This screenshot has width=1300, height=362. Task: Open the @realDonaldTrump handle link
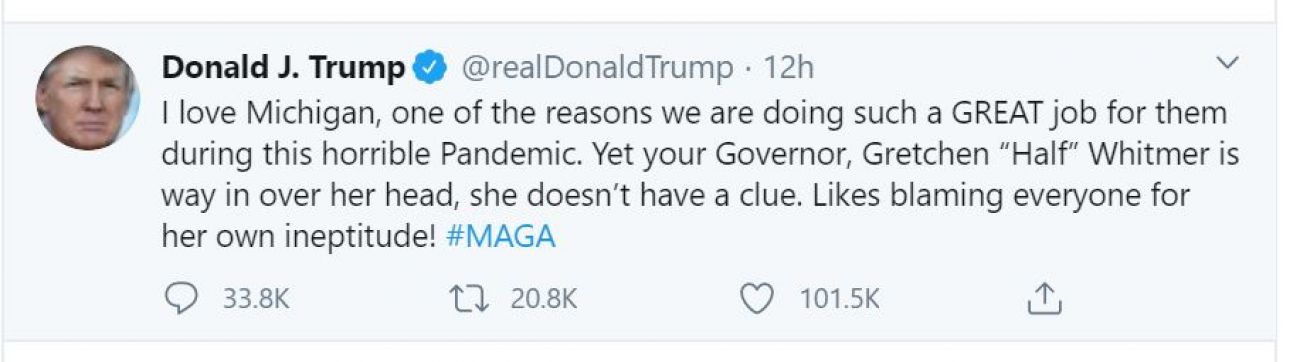[x=595, y=68]
